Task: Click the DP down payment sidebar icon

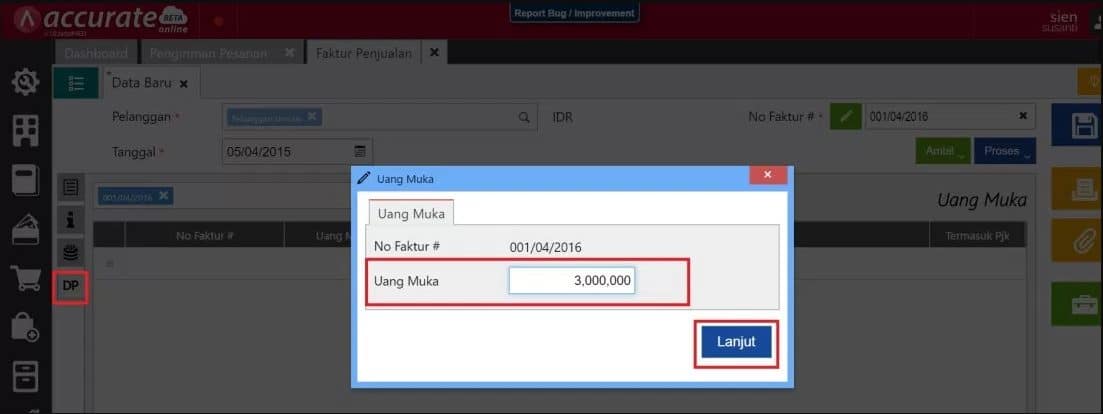Action: click(70, 287)
